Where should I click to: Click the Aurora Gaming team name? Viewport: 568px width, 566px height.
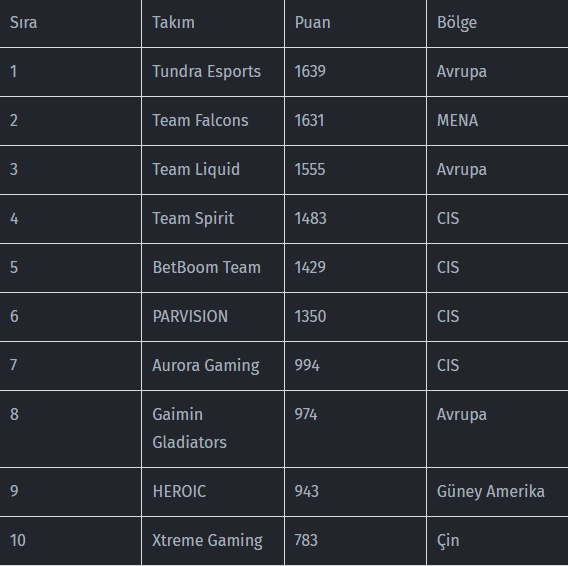click(x=206, y=366)
